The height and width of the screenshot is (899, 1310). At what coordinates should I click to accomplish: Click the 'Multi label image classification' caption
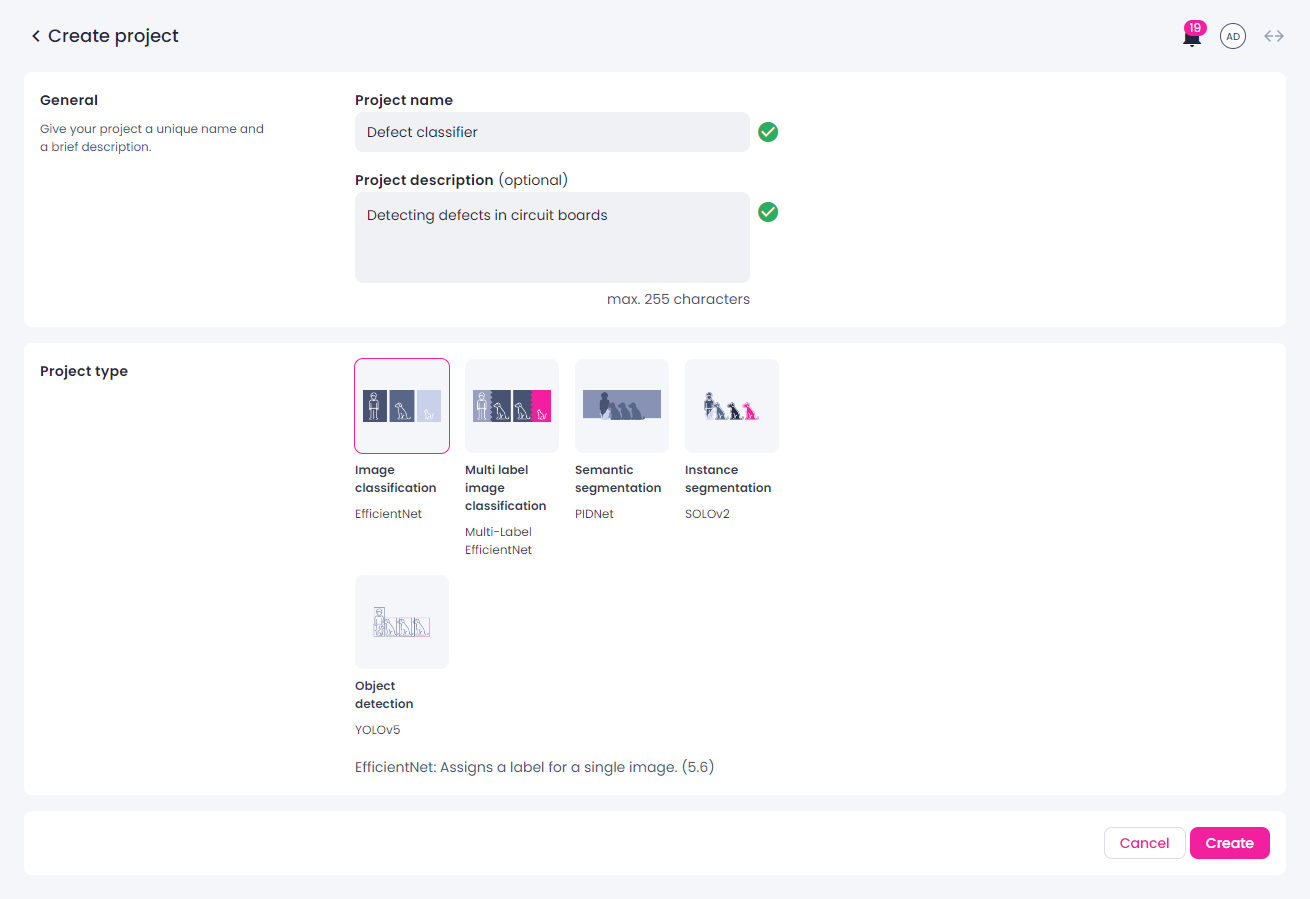pyautogui.click(x=506, y=488)
